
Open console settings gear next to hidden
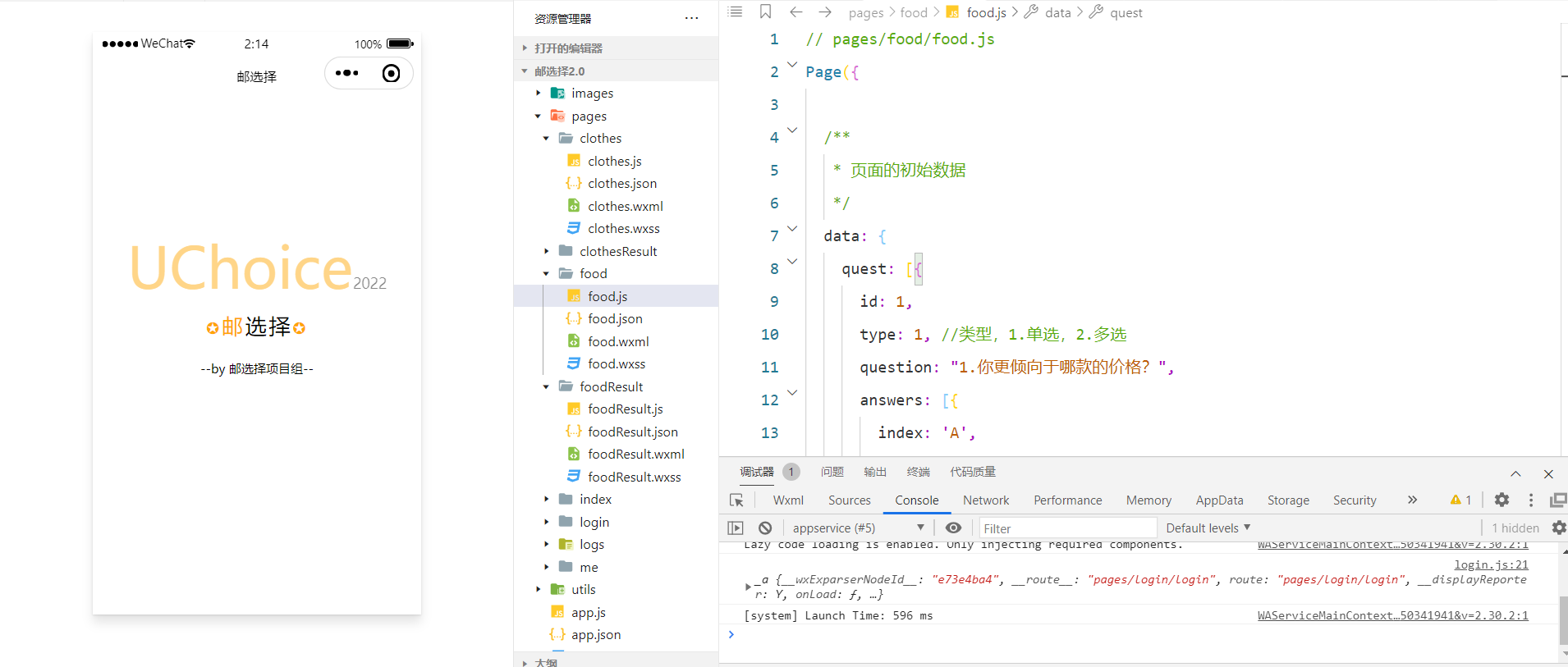coord(1559,528)
